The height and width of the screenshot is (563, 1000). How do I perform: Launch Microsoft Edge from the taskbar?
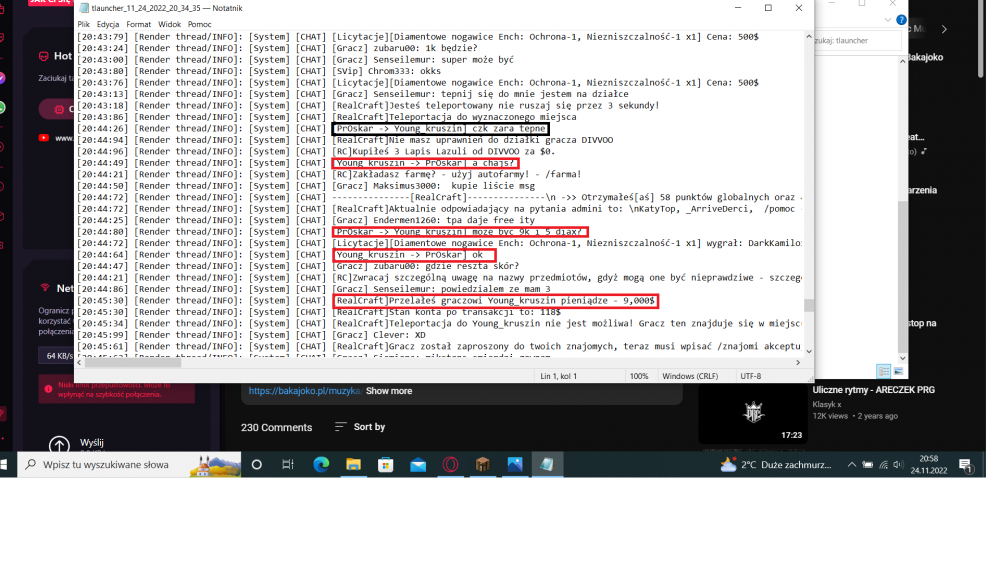[x=321, y=465]
